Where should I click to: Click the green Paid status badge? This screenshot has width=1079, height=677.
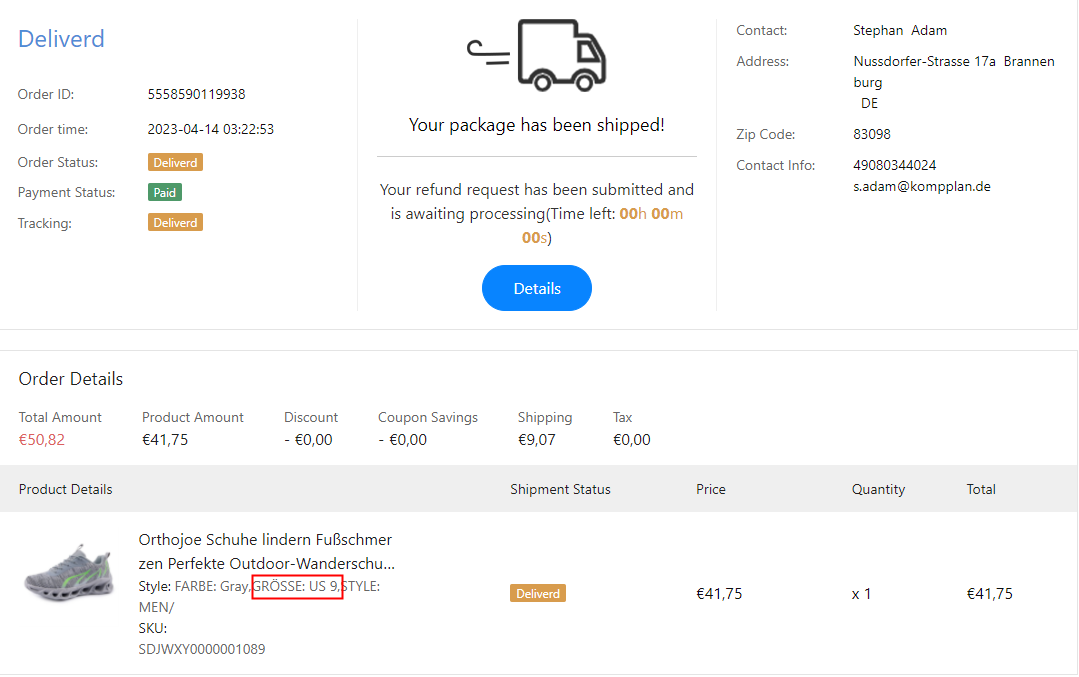click(164, 192)
